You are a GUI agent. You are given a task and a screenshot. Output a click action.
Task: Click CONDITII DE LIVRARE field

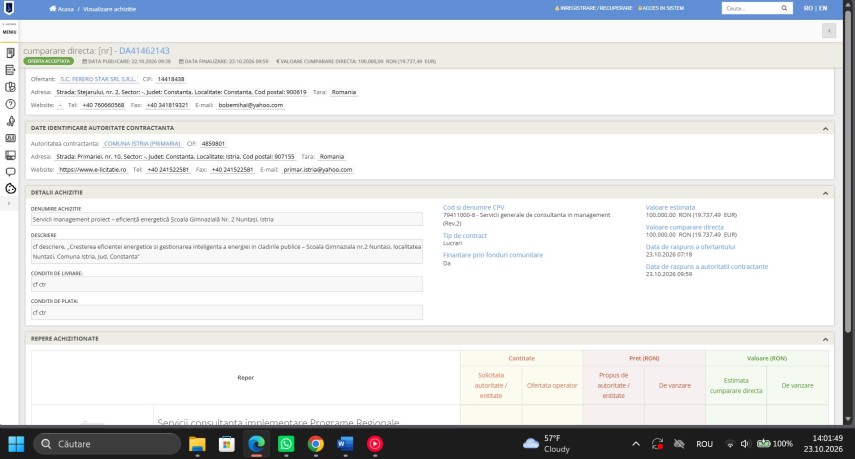point(226,284)
